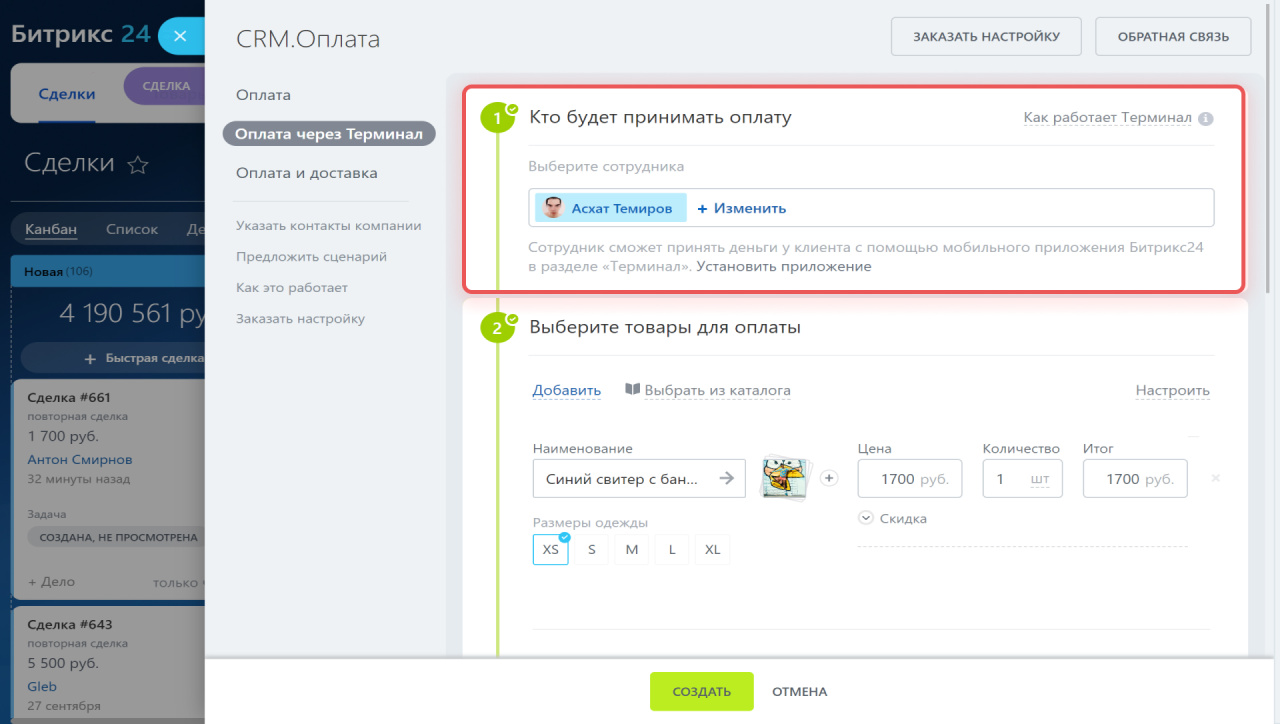Click the Цена price input field
The width and height of the screenshot is (1280, 724).
tap(910, 479)
